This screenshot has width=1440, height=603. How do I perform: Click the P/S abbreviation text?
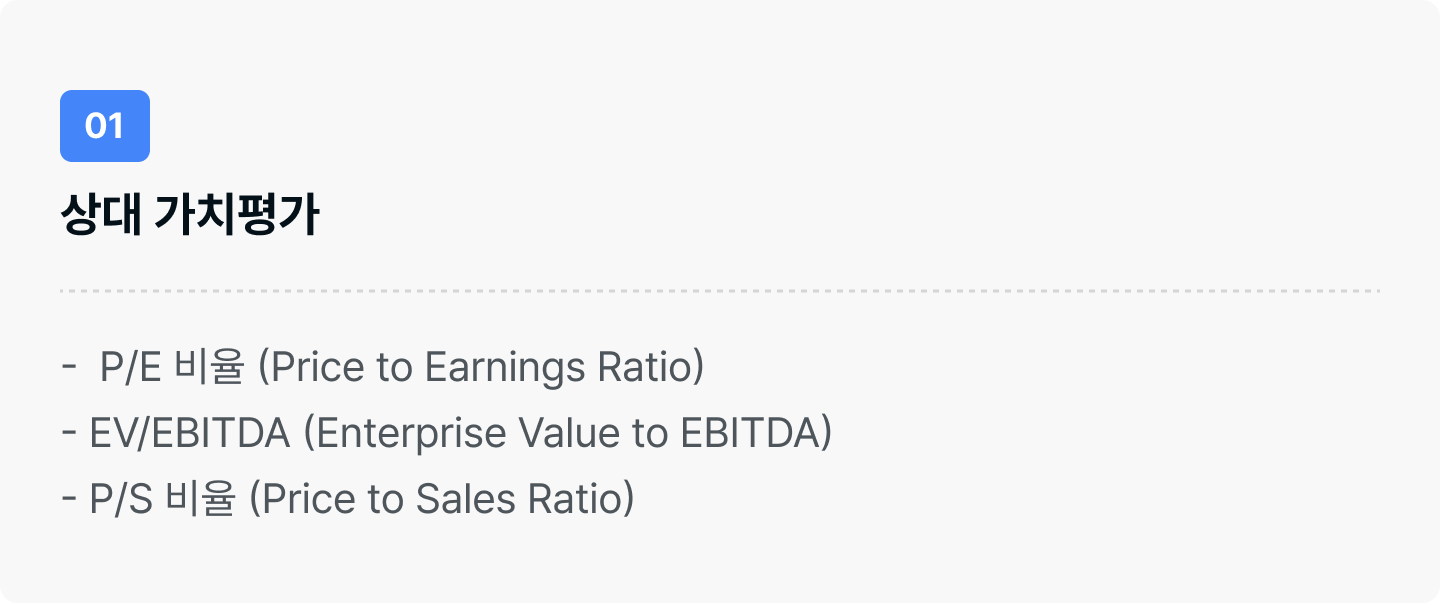pos(121,498)
